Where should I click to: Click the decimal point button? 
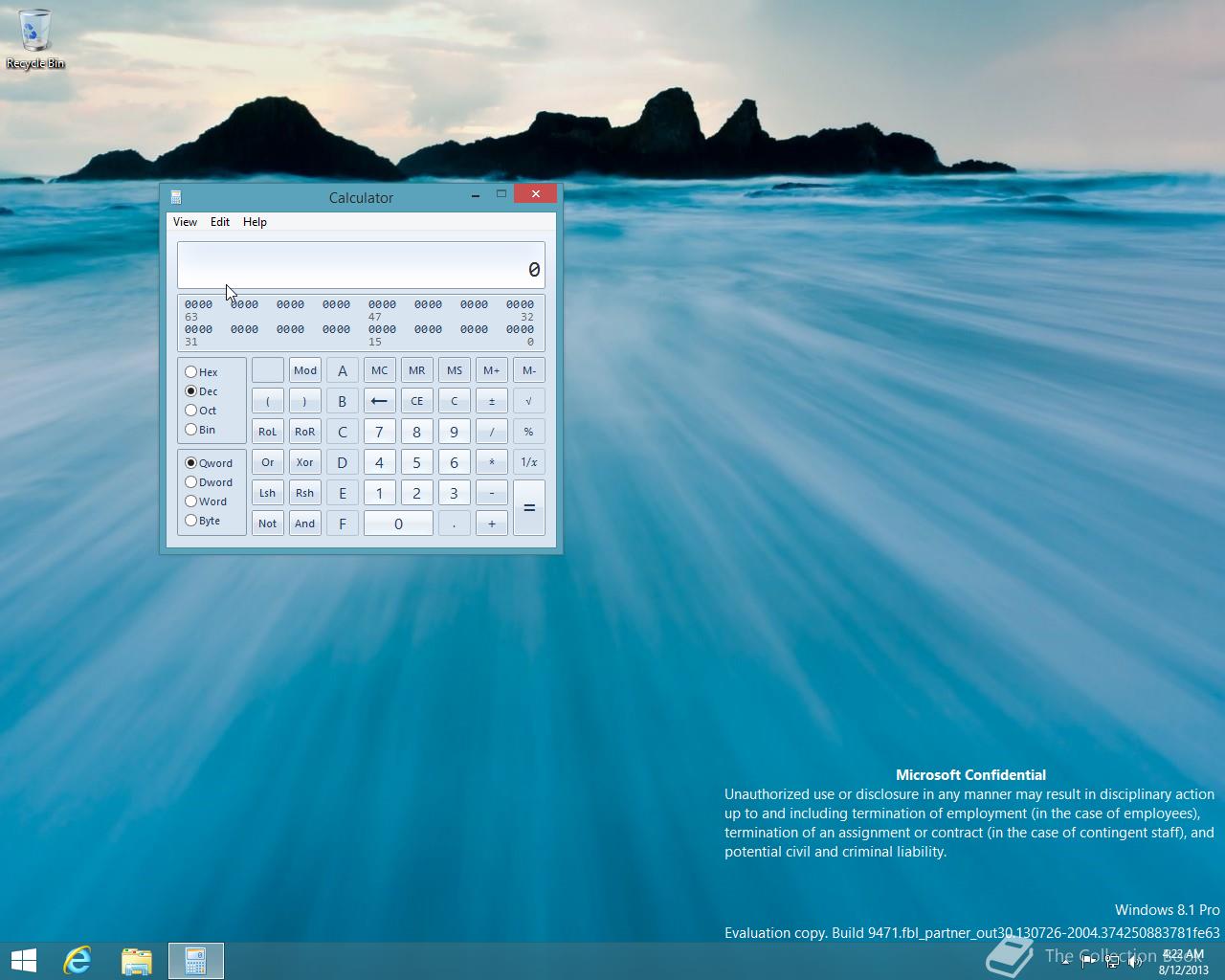[454, 523]
